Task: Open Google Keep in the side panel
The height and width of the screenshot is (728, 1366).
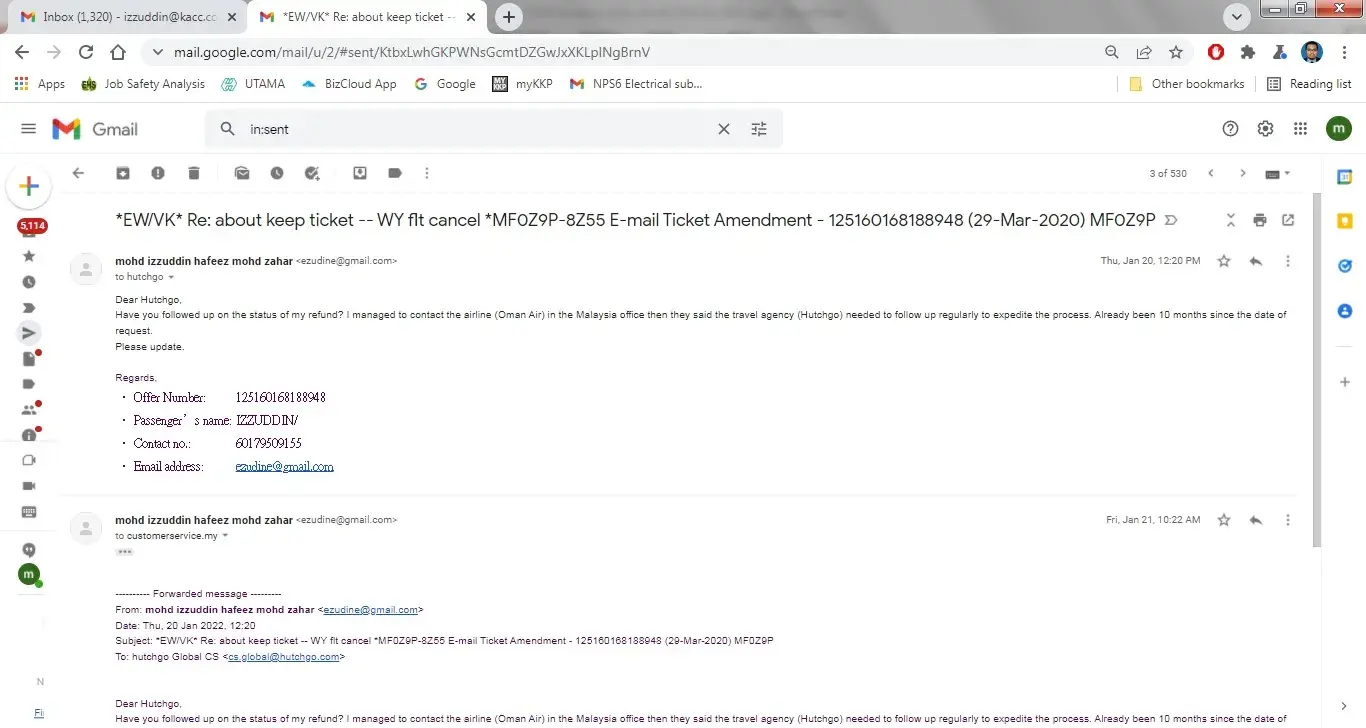Action: pyautogui.click(x=1345, y=221)
